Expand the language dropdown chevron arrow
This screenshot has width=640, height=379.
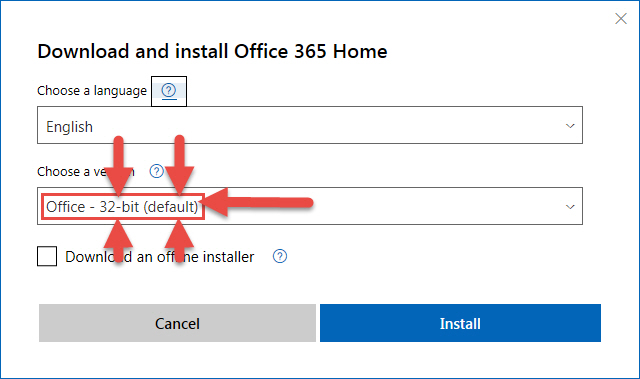pyautogui.click(x=570, y=126)
